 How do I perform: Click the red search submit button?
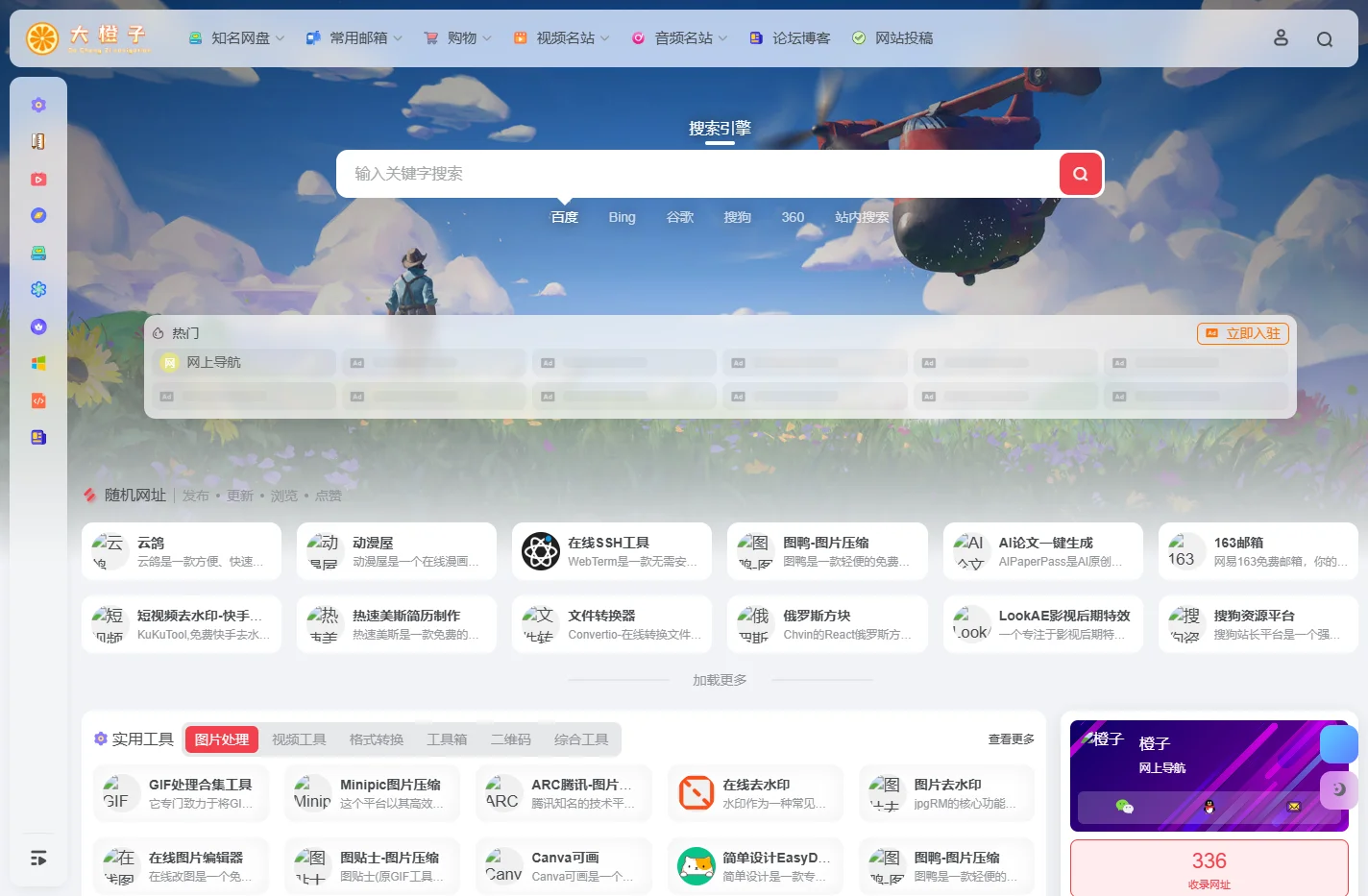click(1081, 174)
